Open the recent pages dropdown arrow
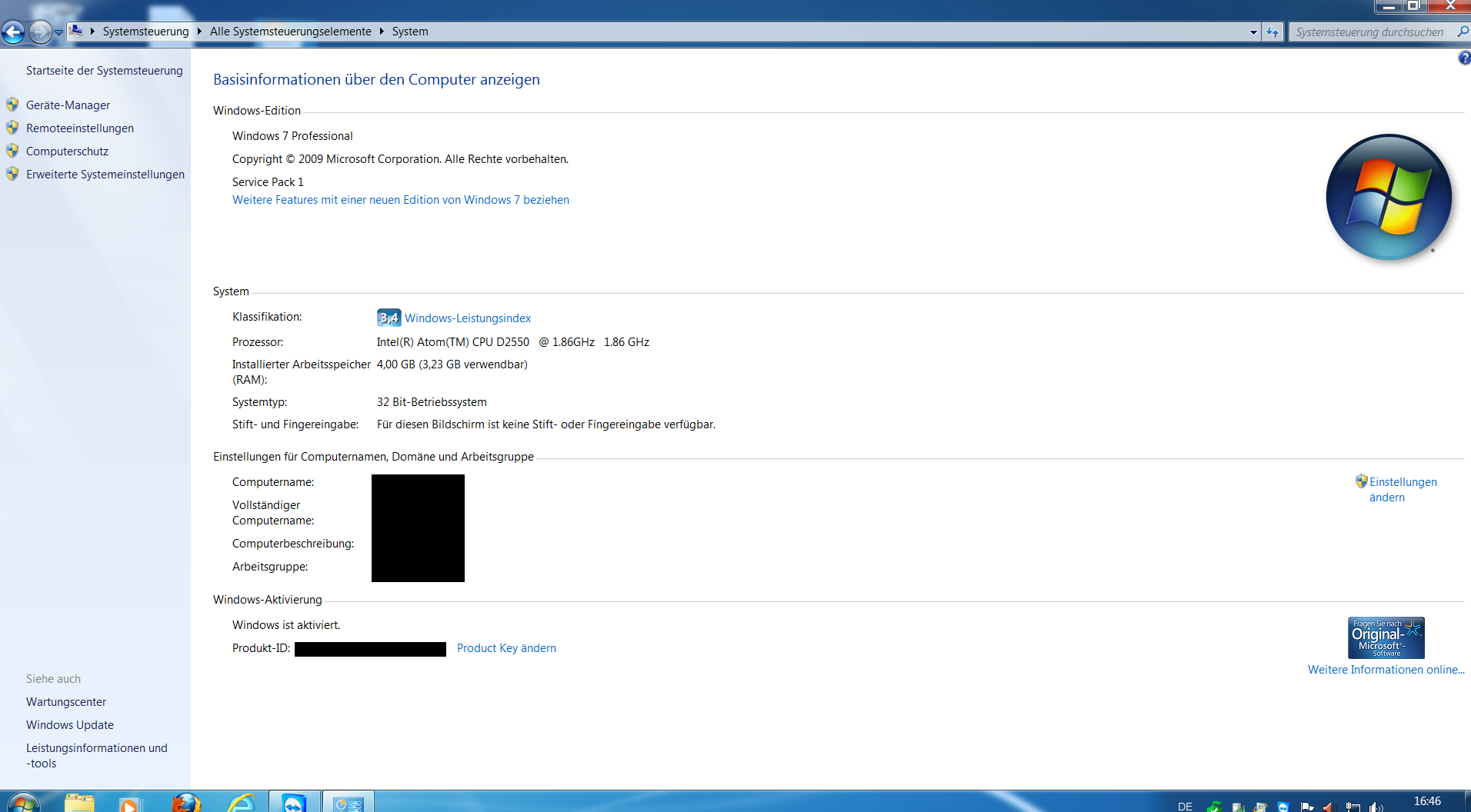Image resolution: width=1471 pixels, height=812 pixels. (x=58, y=32)
